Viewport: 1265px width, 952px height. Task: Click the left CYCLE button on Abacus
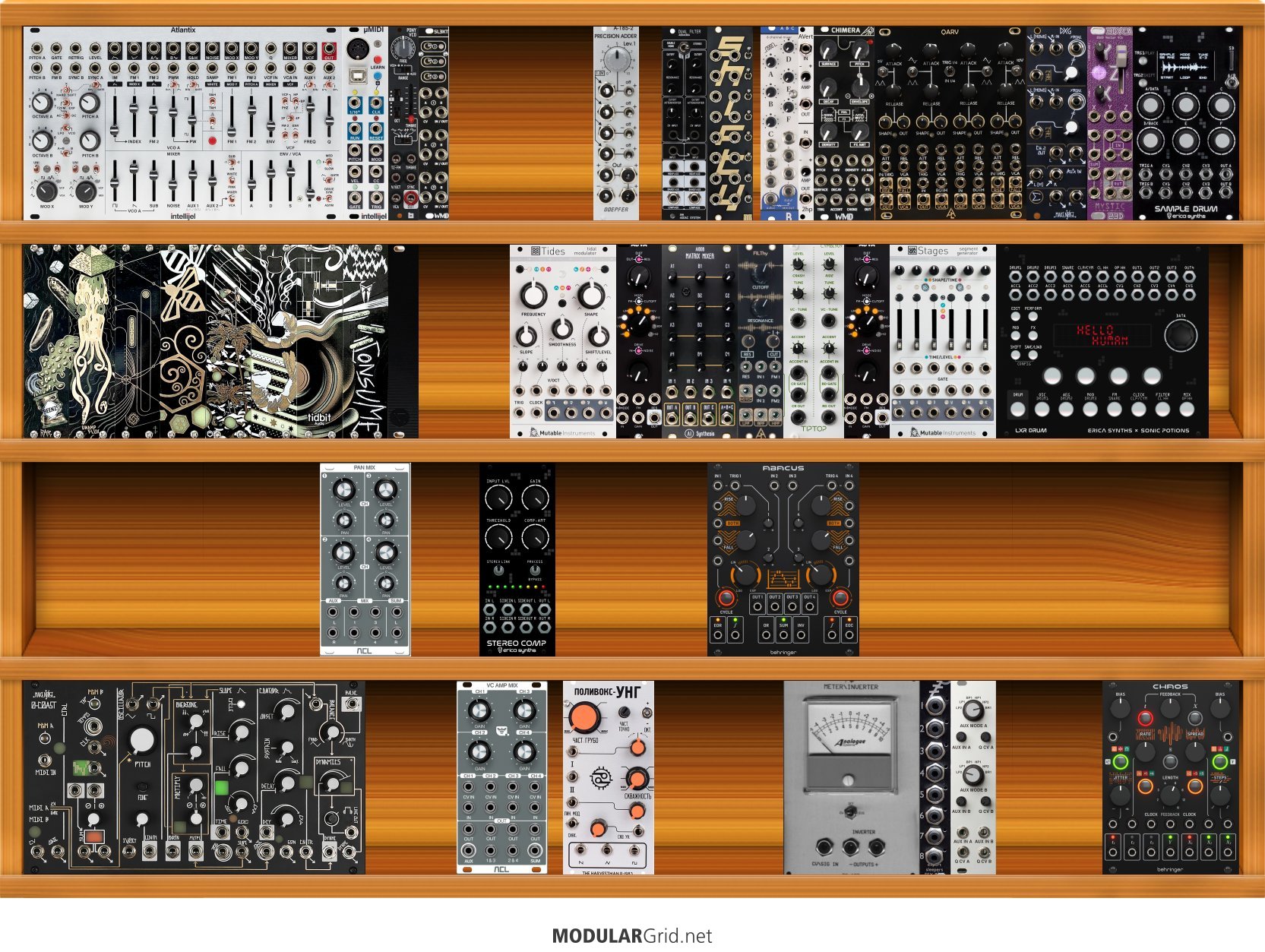[x=726, y=596]
